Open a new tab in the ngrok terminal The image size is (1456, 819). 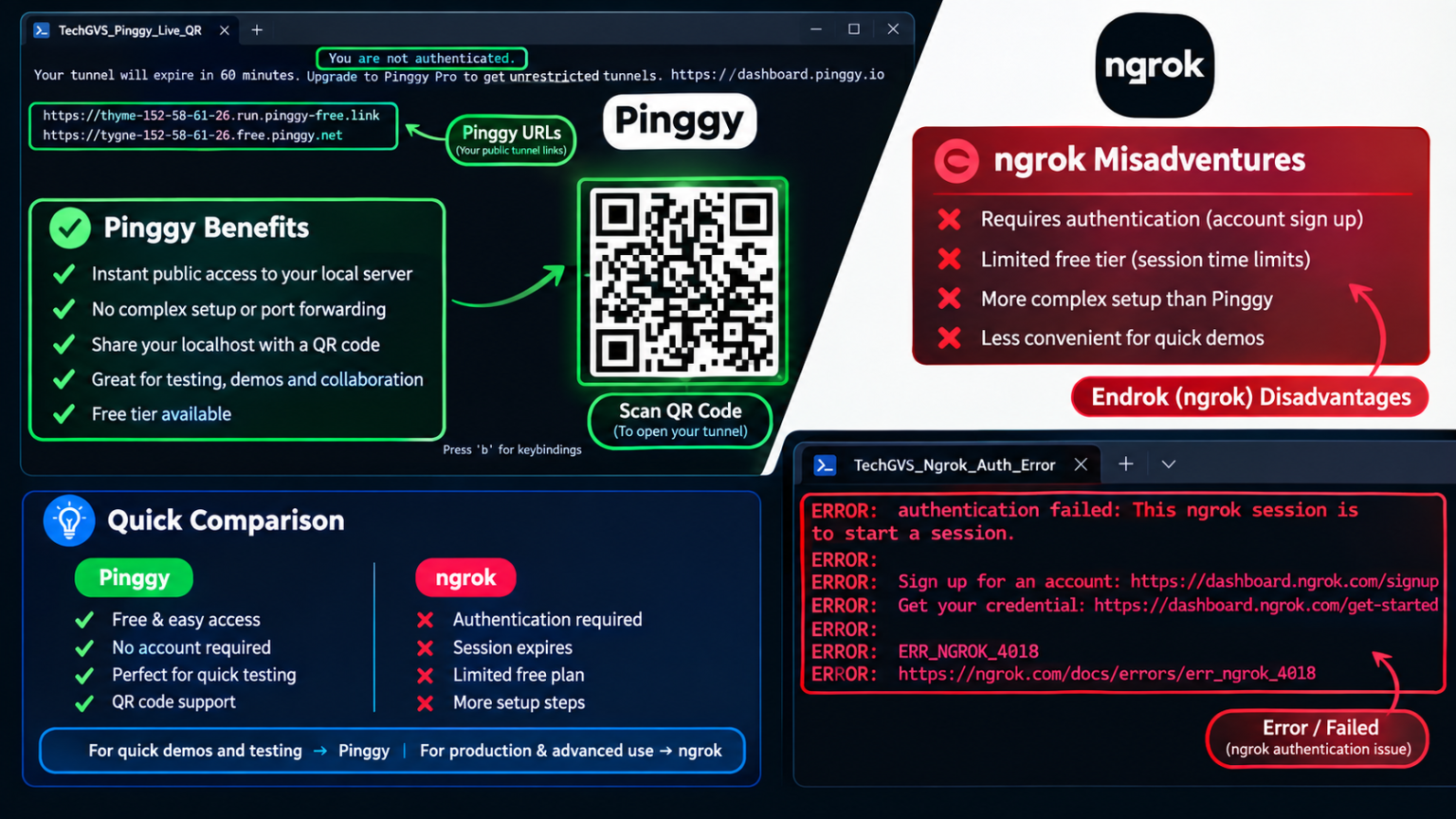[x=1125, y=464]
